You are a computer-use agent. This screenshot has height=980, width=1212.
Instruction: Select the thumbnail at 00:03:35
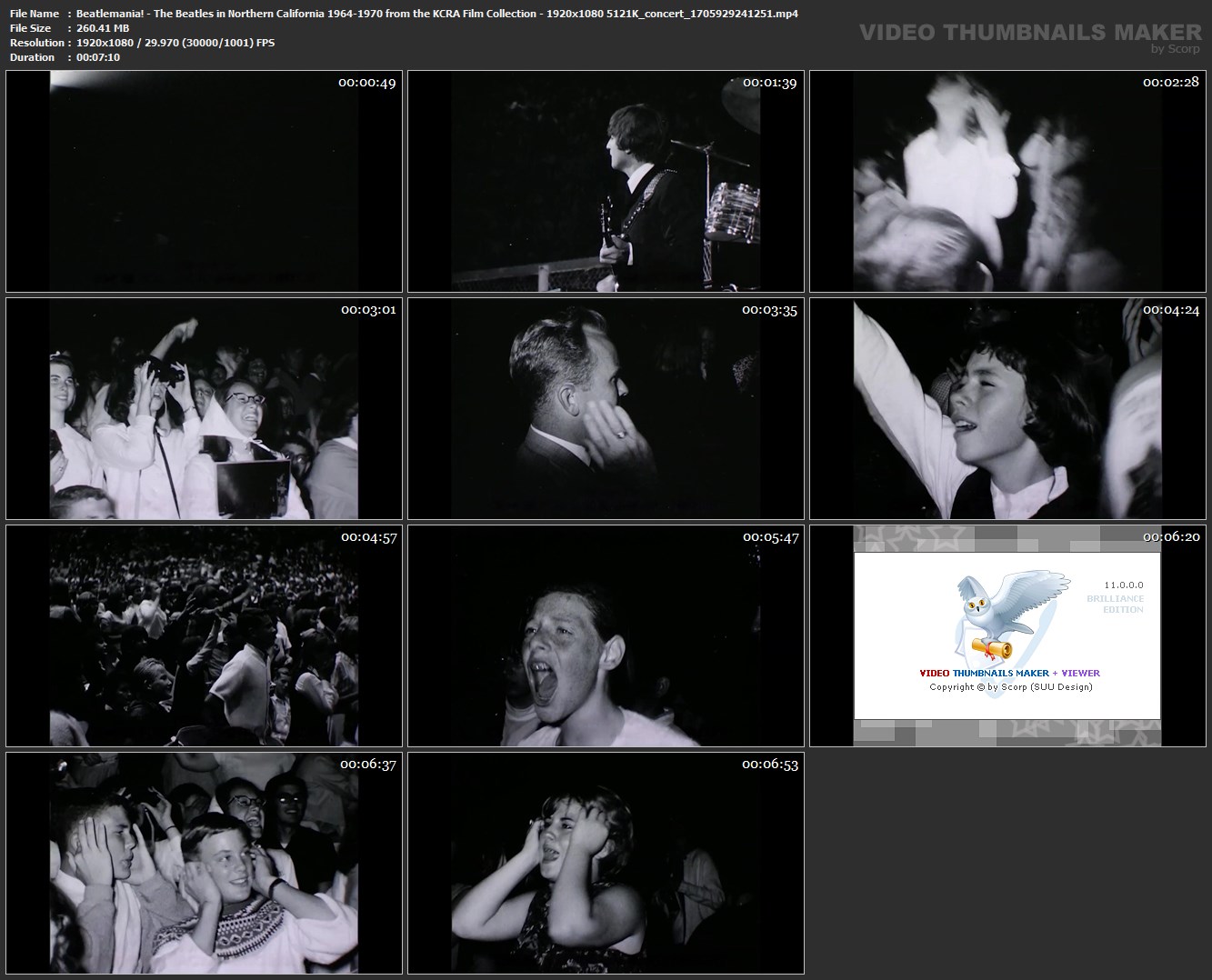click(606, 409)
